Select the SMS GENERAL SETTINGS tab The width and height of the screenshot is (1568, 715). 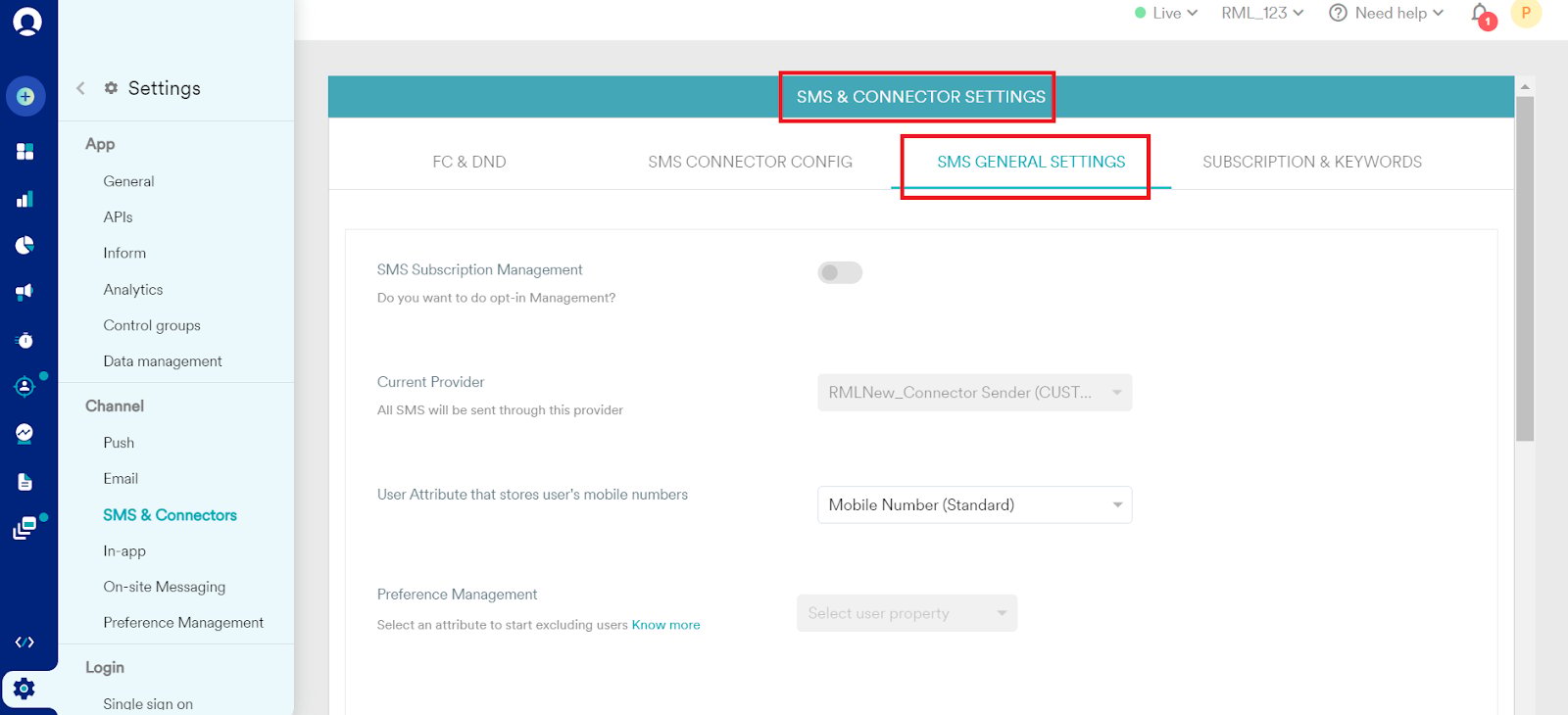1031,162
